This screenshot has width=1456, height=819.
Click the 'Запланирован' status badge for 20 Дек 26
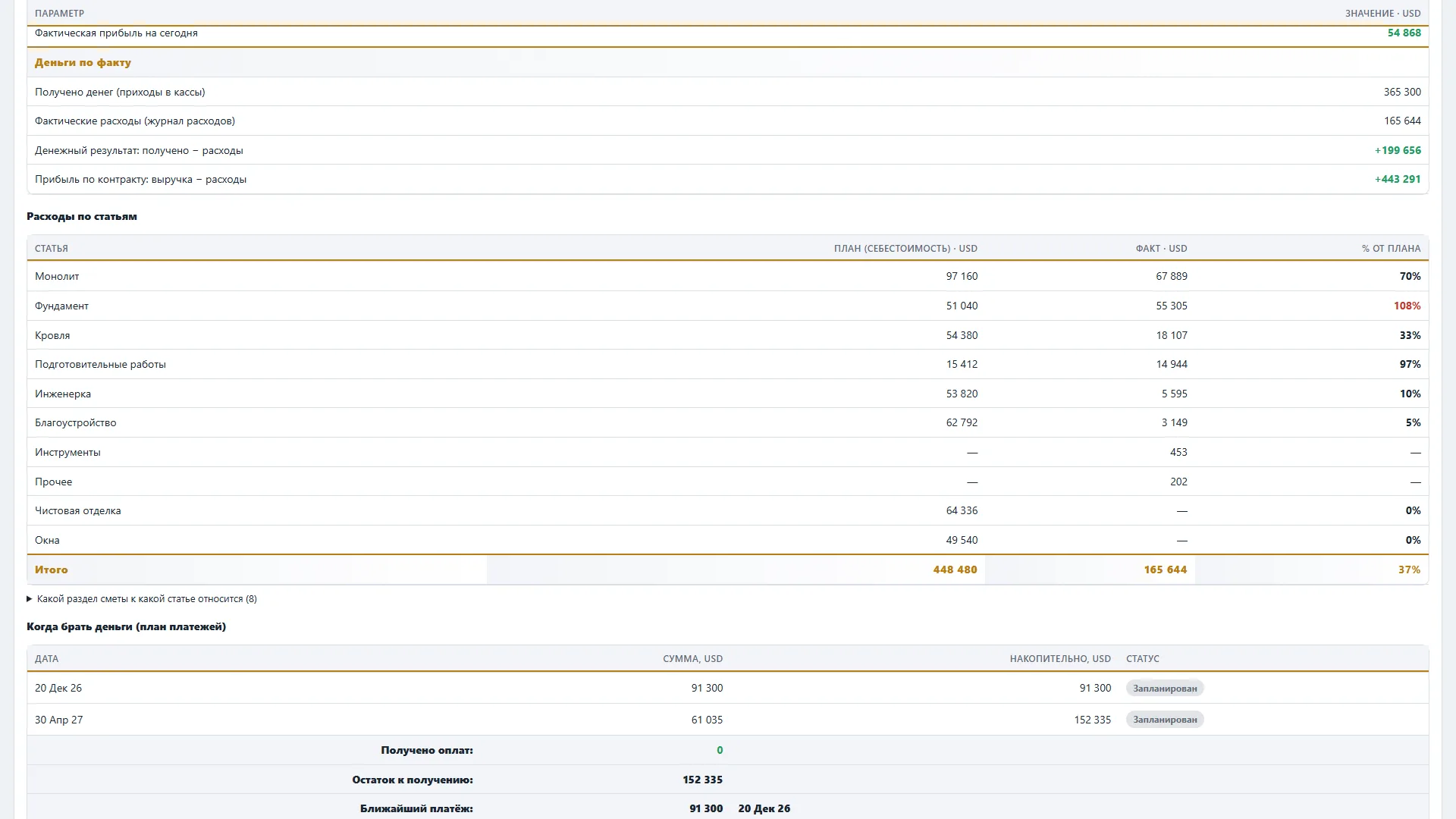pos(1165,689)
